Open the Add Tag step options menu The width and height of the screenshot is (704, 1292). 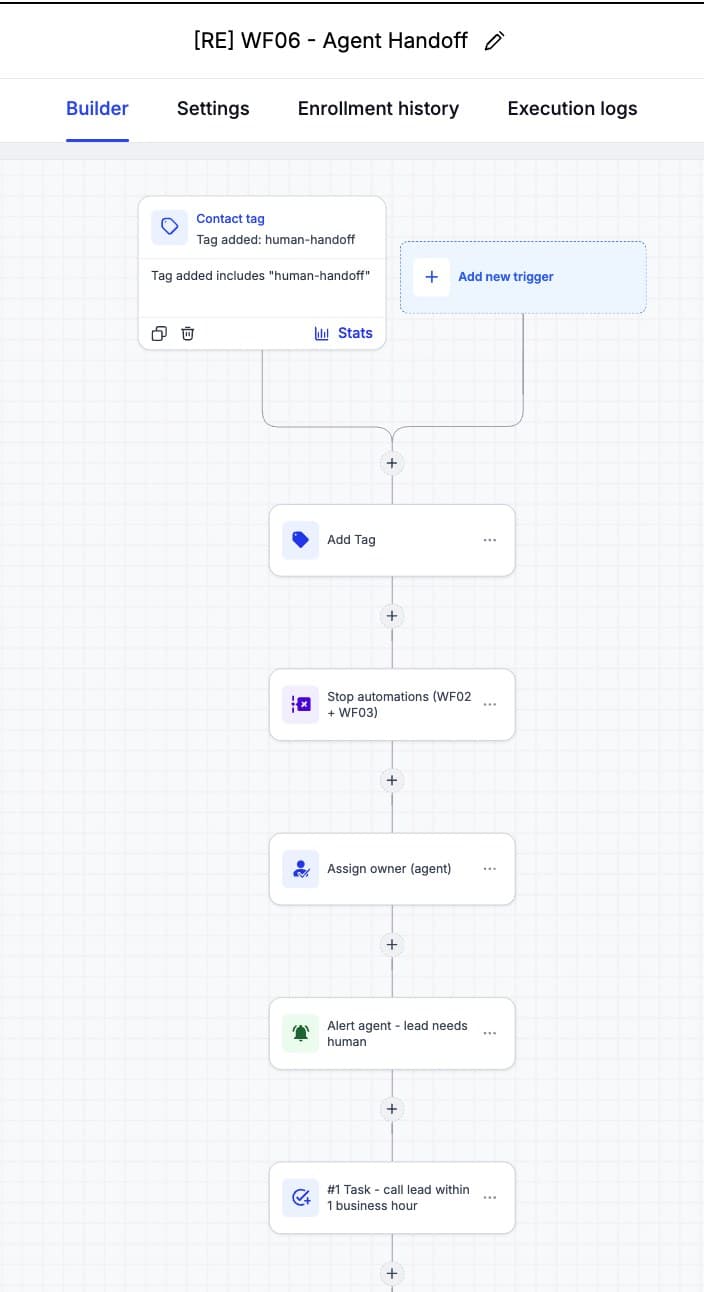[x=489, y=540]
